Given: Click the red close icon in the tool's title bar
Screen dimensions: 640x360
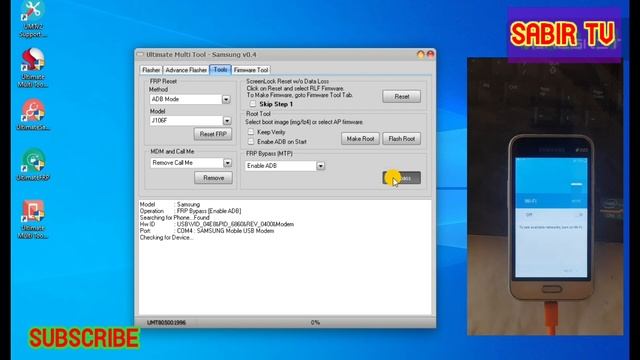Looking at the screenshot, I should [x=430, y=54].
